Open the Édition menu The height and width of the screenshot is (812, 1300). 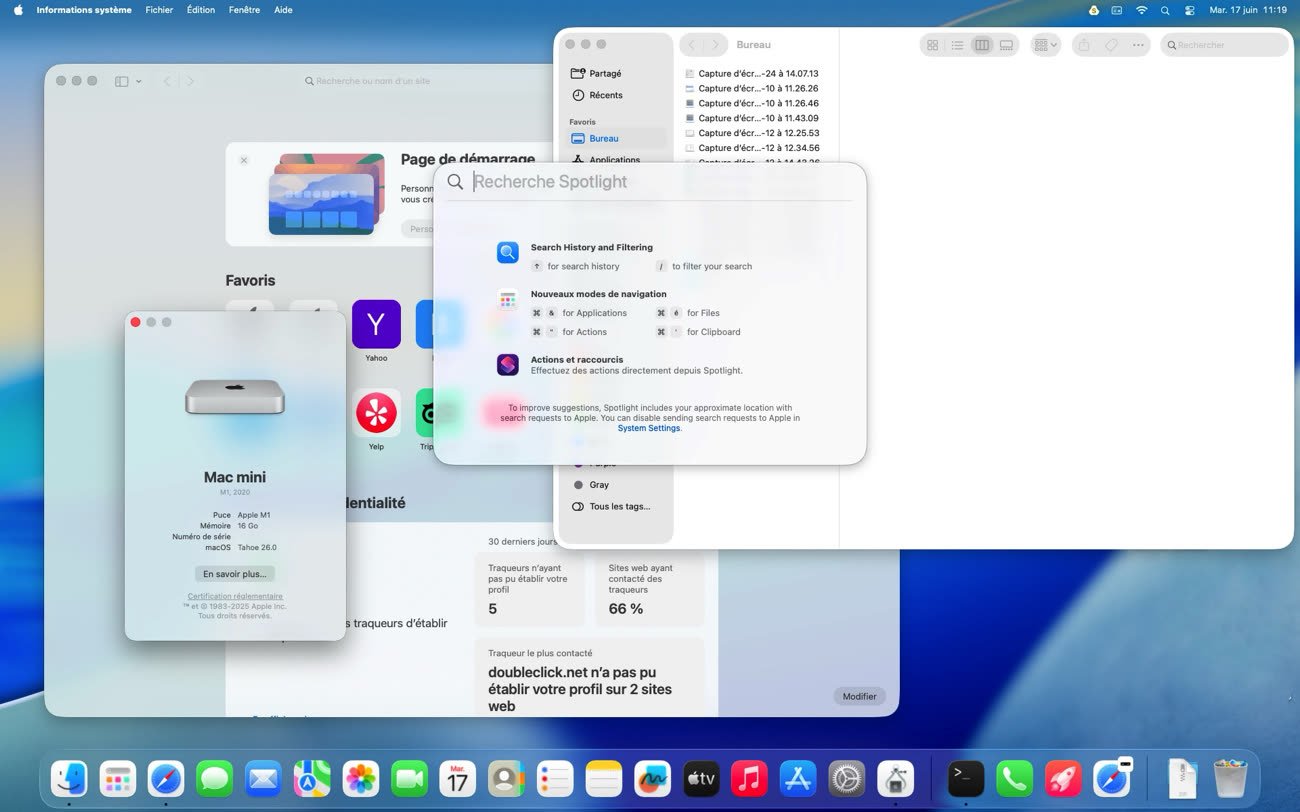201,10
